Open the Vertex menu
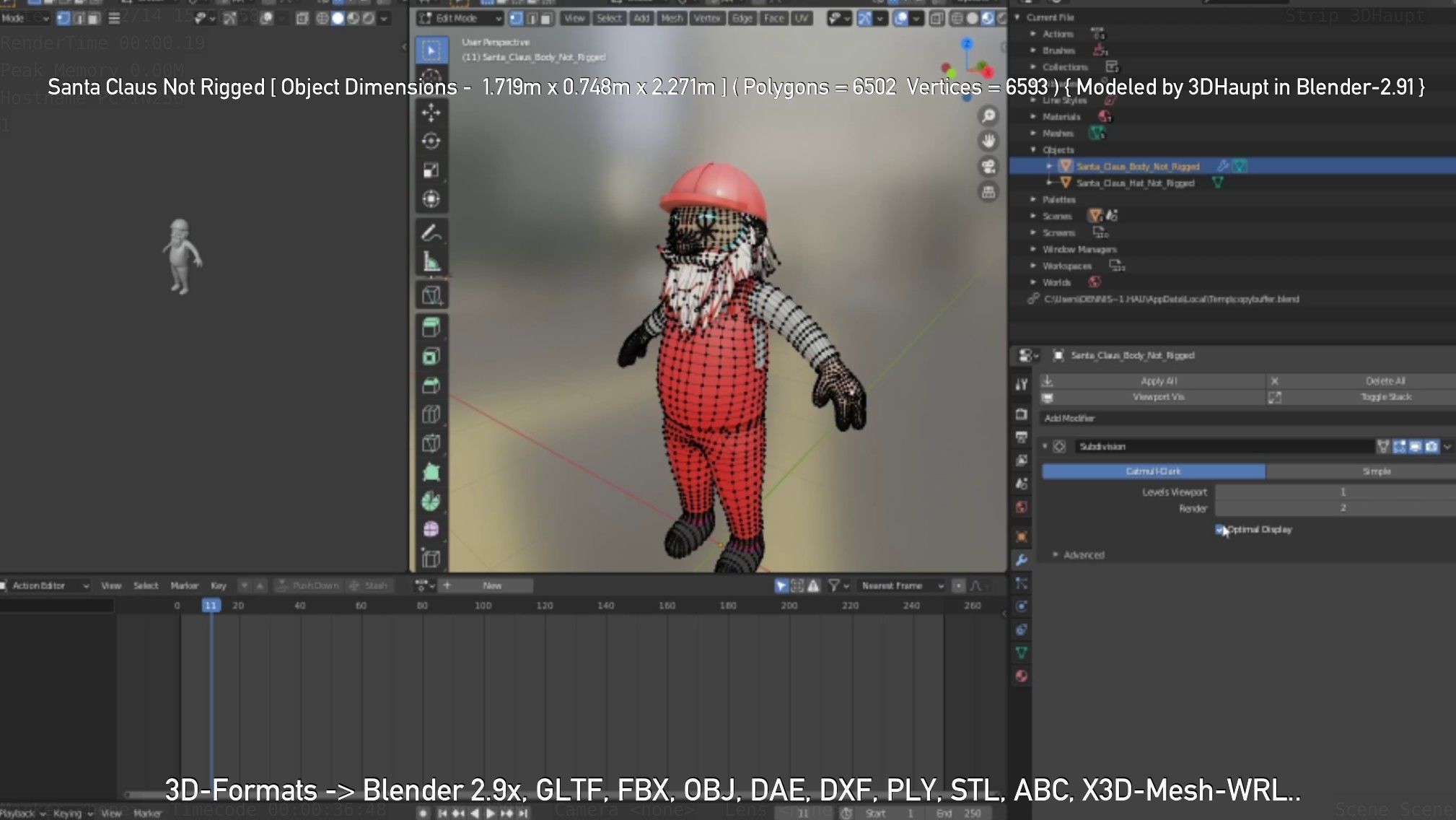Screen dimensions: 1456x820 click(707, 18)
